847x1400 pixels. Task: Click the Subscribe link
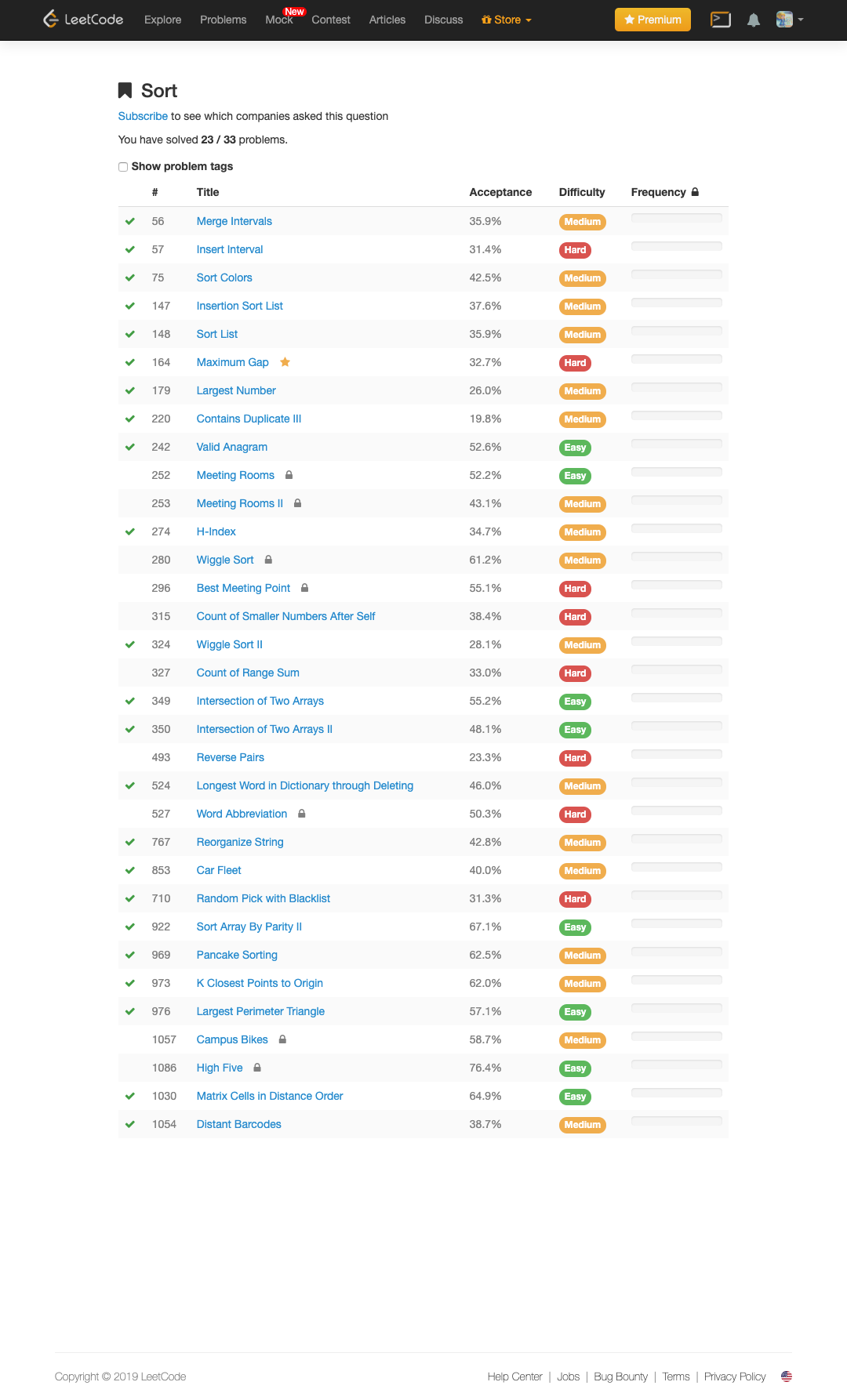(143, 116)
